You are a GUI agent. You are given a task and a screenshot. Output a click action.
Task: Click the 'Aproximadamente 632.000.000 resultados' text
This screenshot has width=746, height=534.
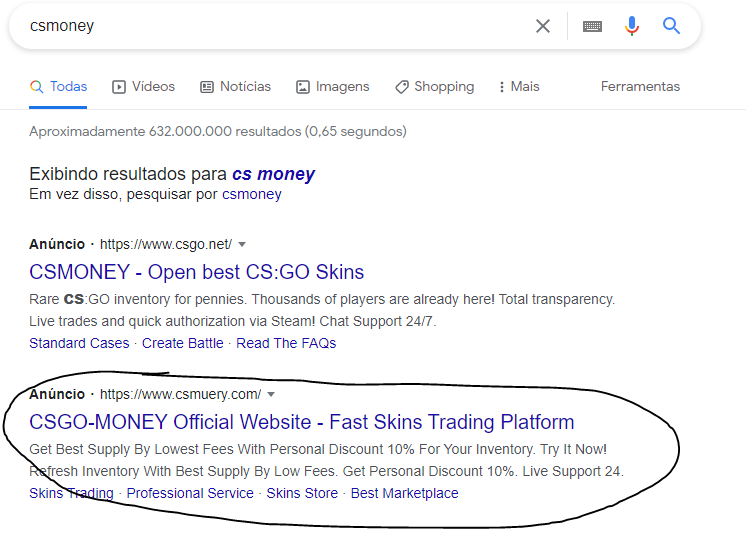click(218, 131)
